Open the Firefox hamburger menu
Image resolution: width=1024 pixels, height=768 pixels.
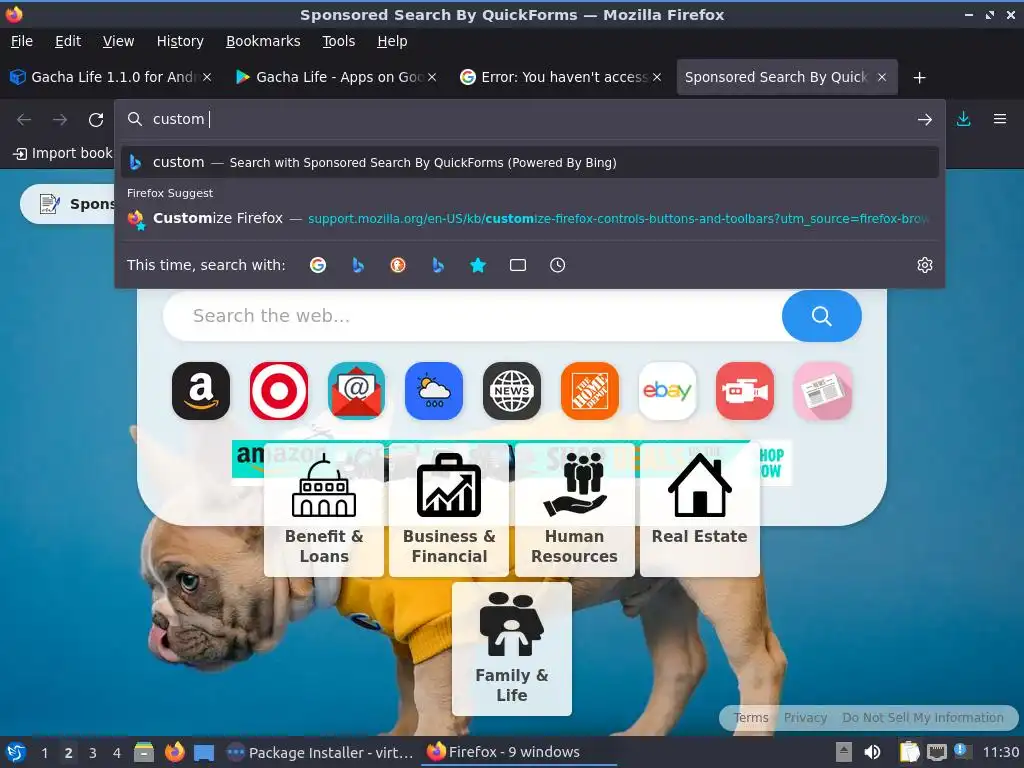pos(1000,120)
